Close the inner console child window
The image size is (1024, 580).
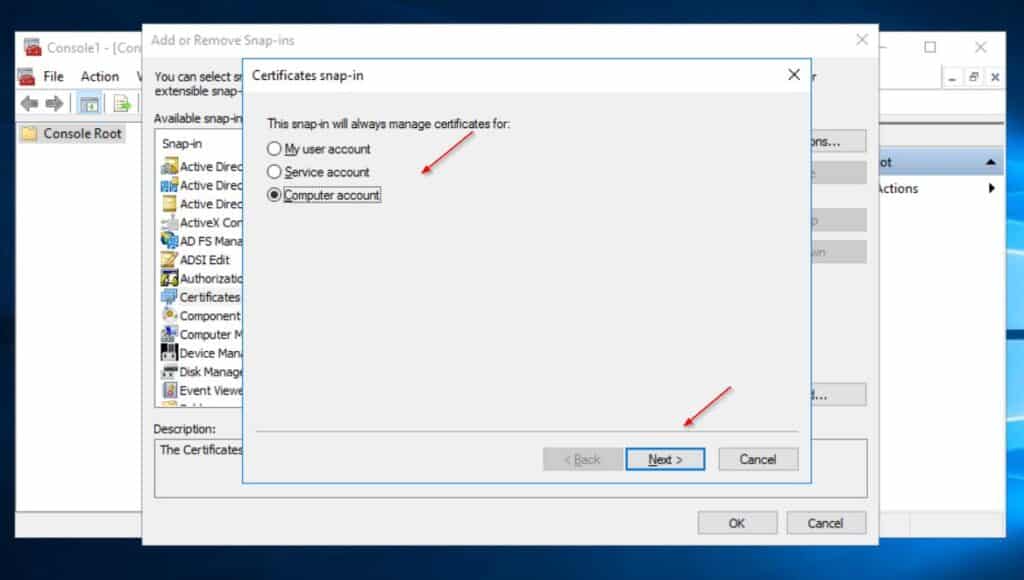click(x=995, y=77)
